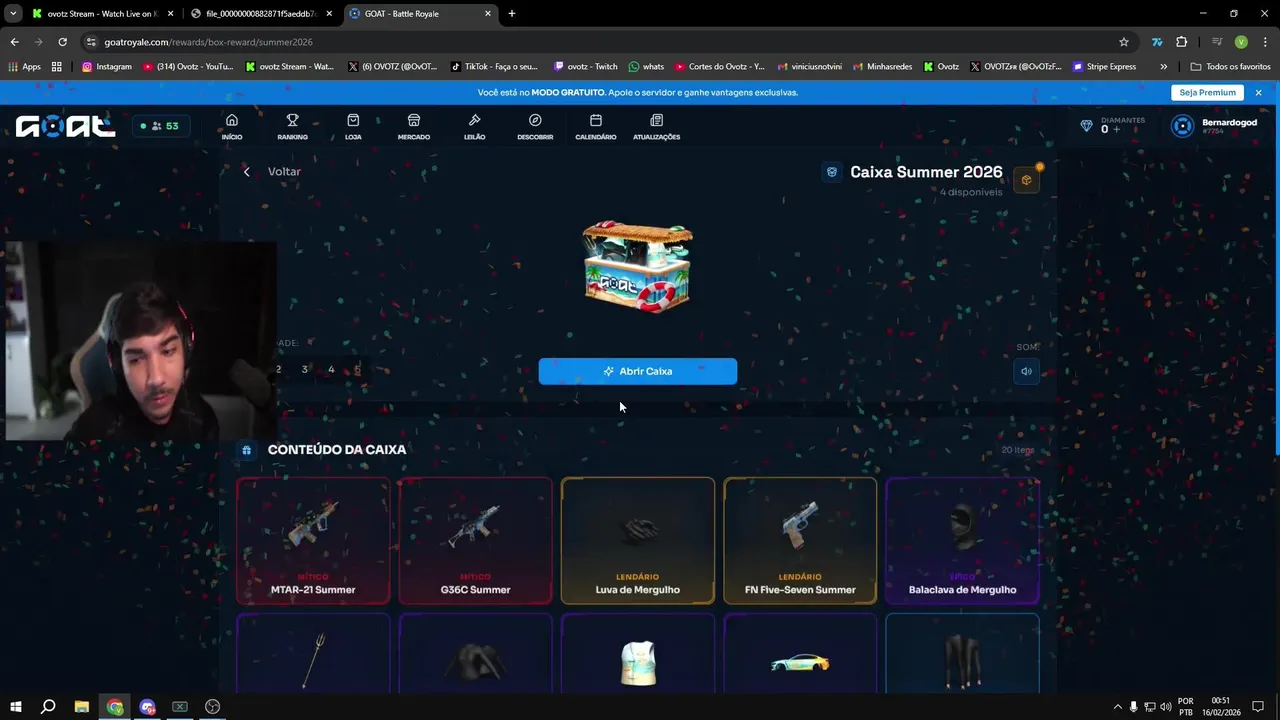Open Windows taskbar search
The width and height of the screenshot is (1280, 720).
coord(48,707)
